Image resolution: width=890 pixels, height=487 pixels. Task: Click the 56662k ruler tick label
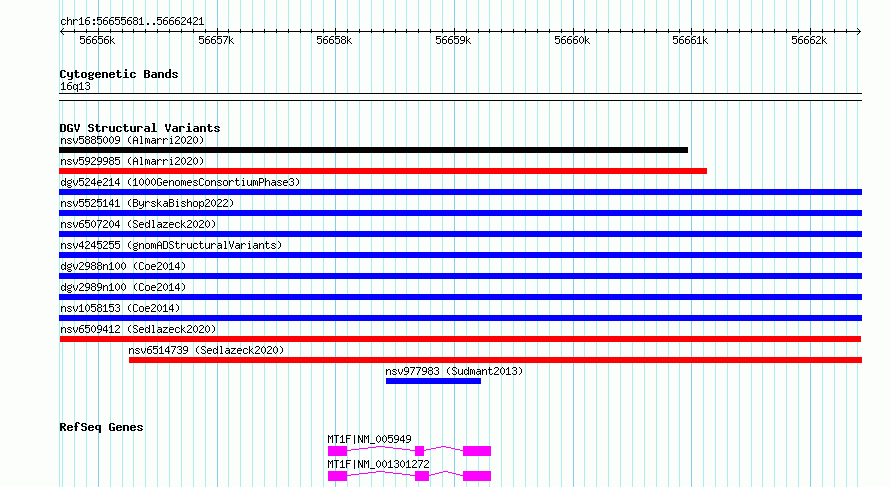809,40
